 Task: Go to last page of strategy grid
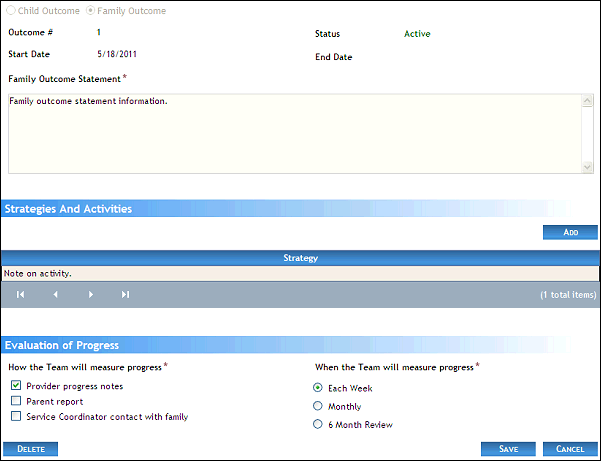[125, 295]
